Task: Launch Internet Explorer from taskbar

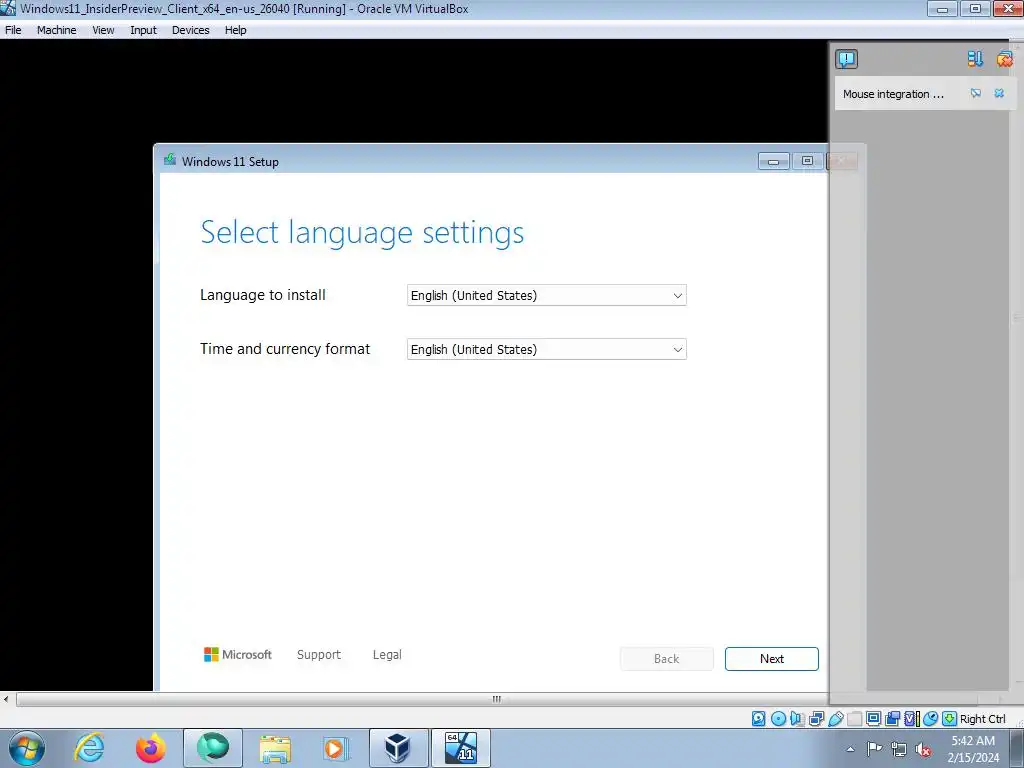Action: tap(89, 748)
